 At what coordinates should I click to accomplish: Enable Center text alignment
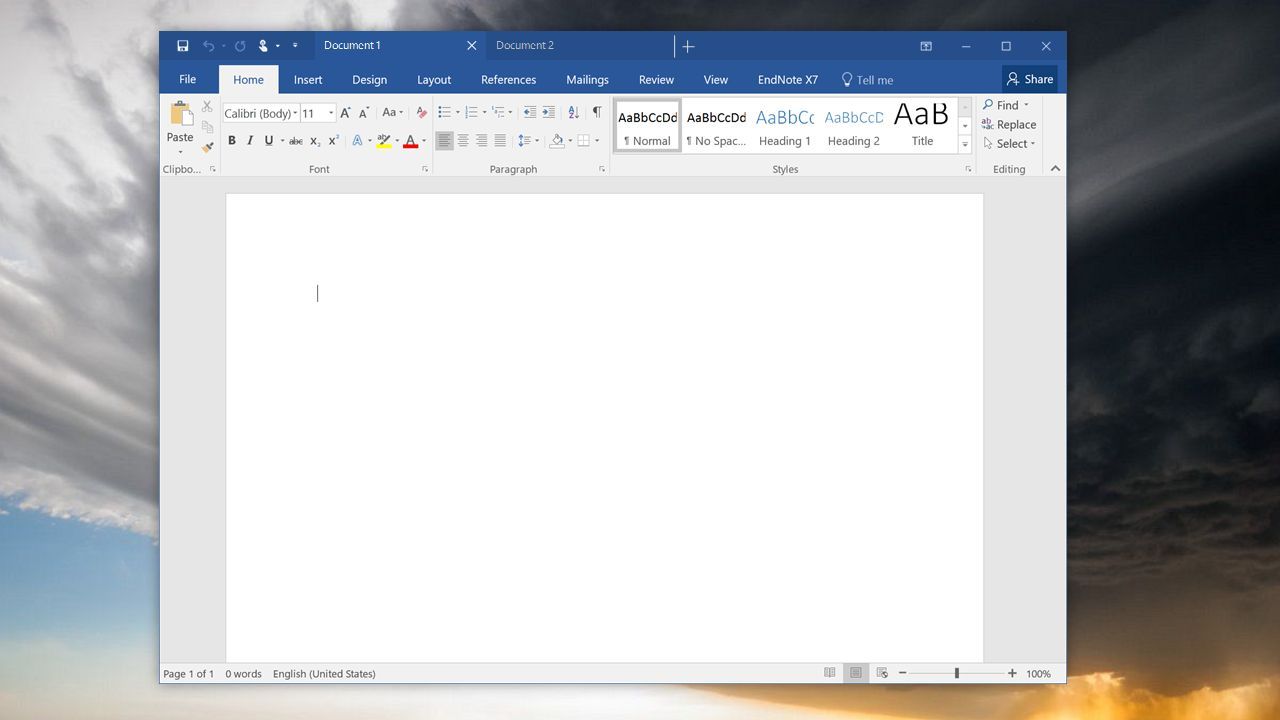tap(463, 141)
